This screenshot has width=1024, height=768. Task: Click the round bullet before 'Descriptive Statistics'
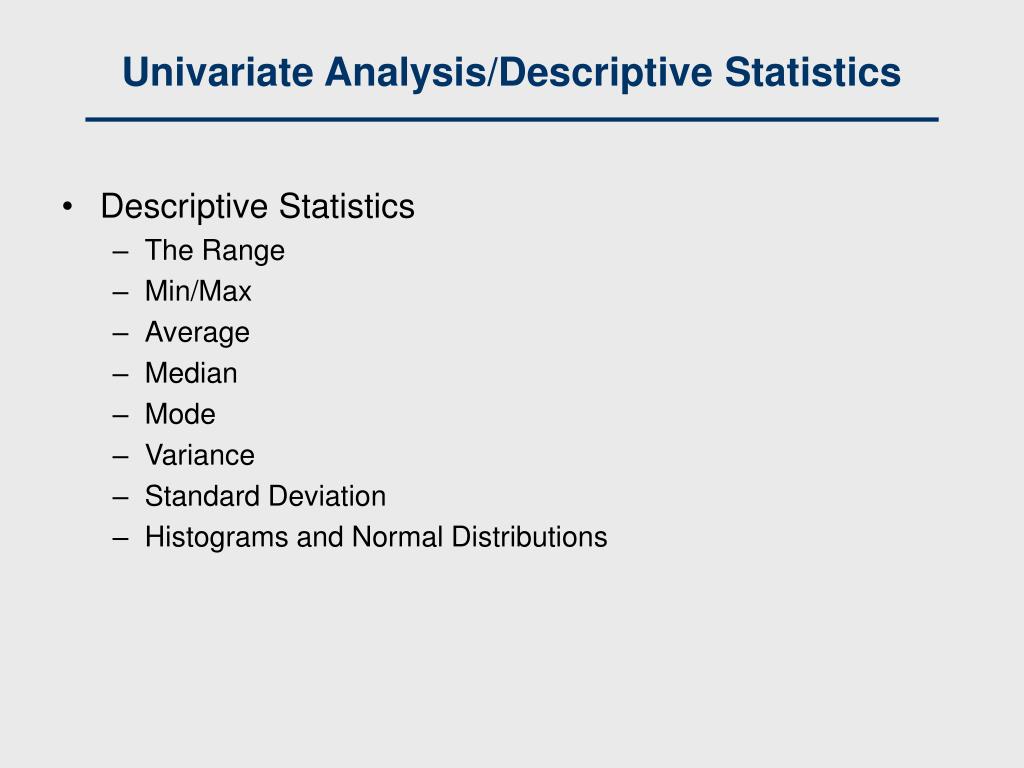67,207
